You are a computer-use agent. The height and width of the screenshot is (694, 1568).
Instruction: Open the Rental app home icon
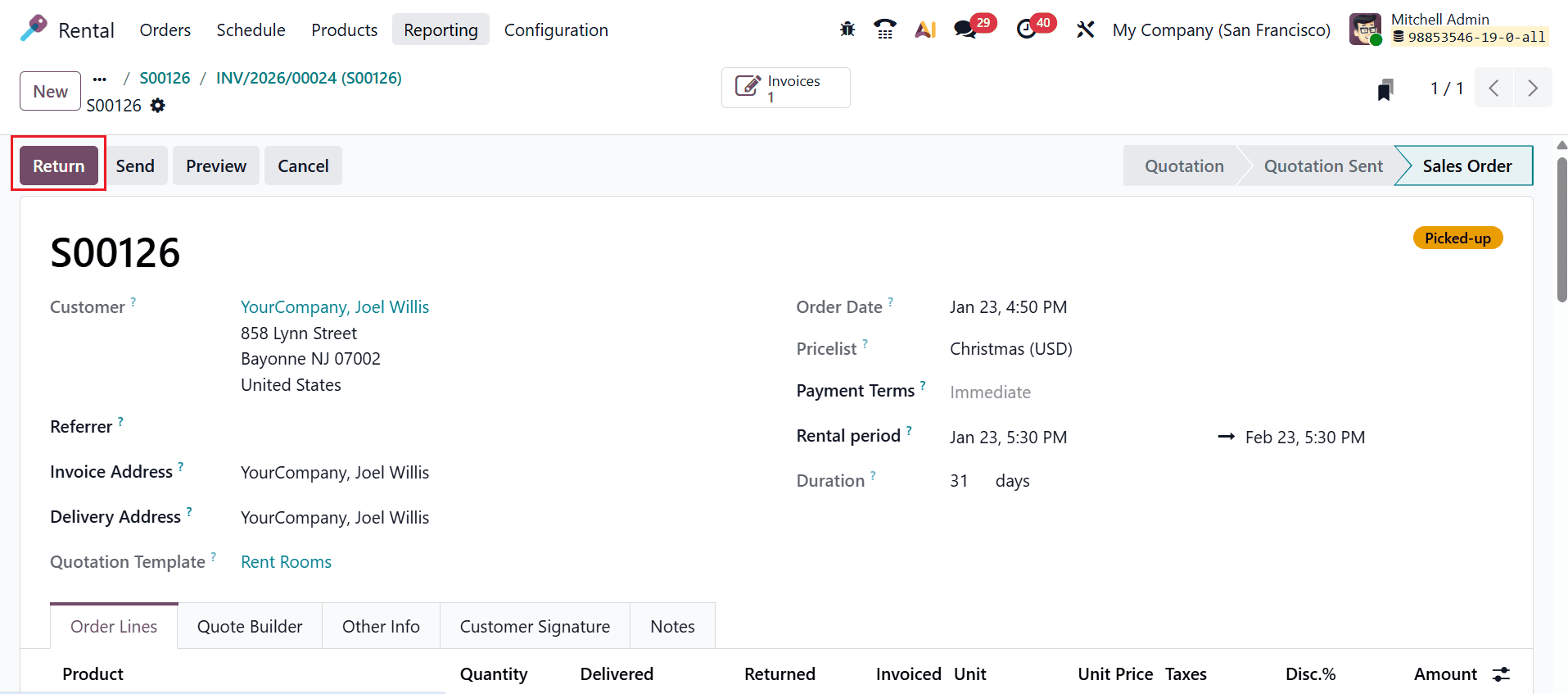pos(34,29)
